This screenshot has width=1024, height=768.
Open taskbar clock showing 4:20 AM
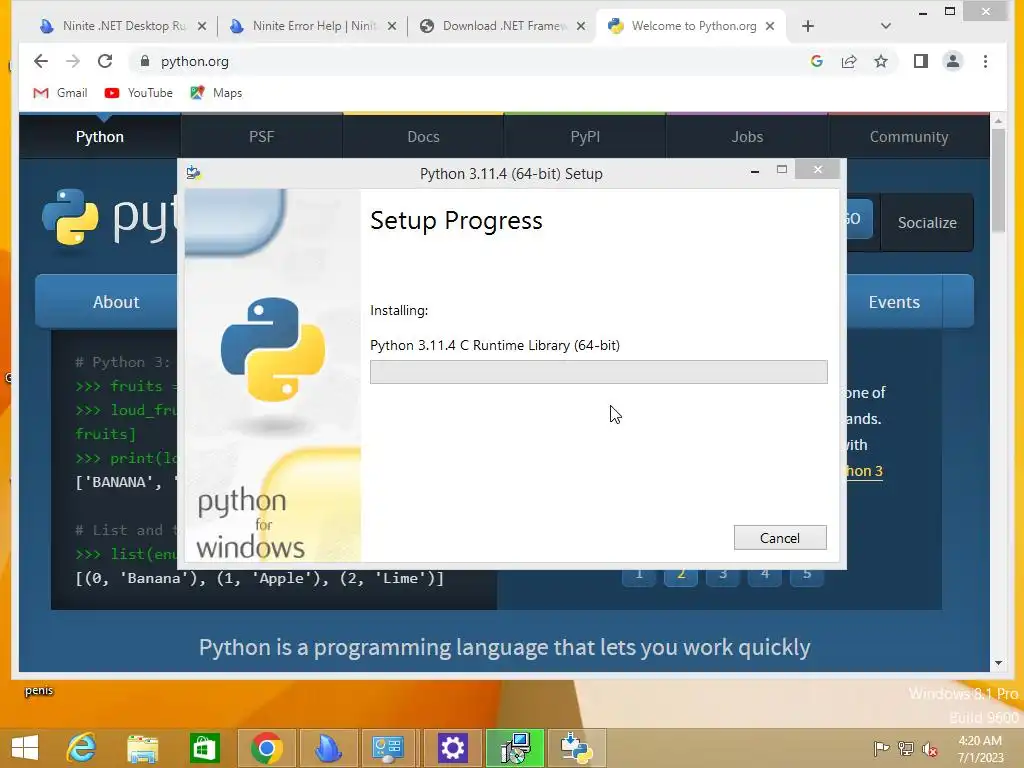(x=980, y=749)
